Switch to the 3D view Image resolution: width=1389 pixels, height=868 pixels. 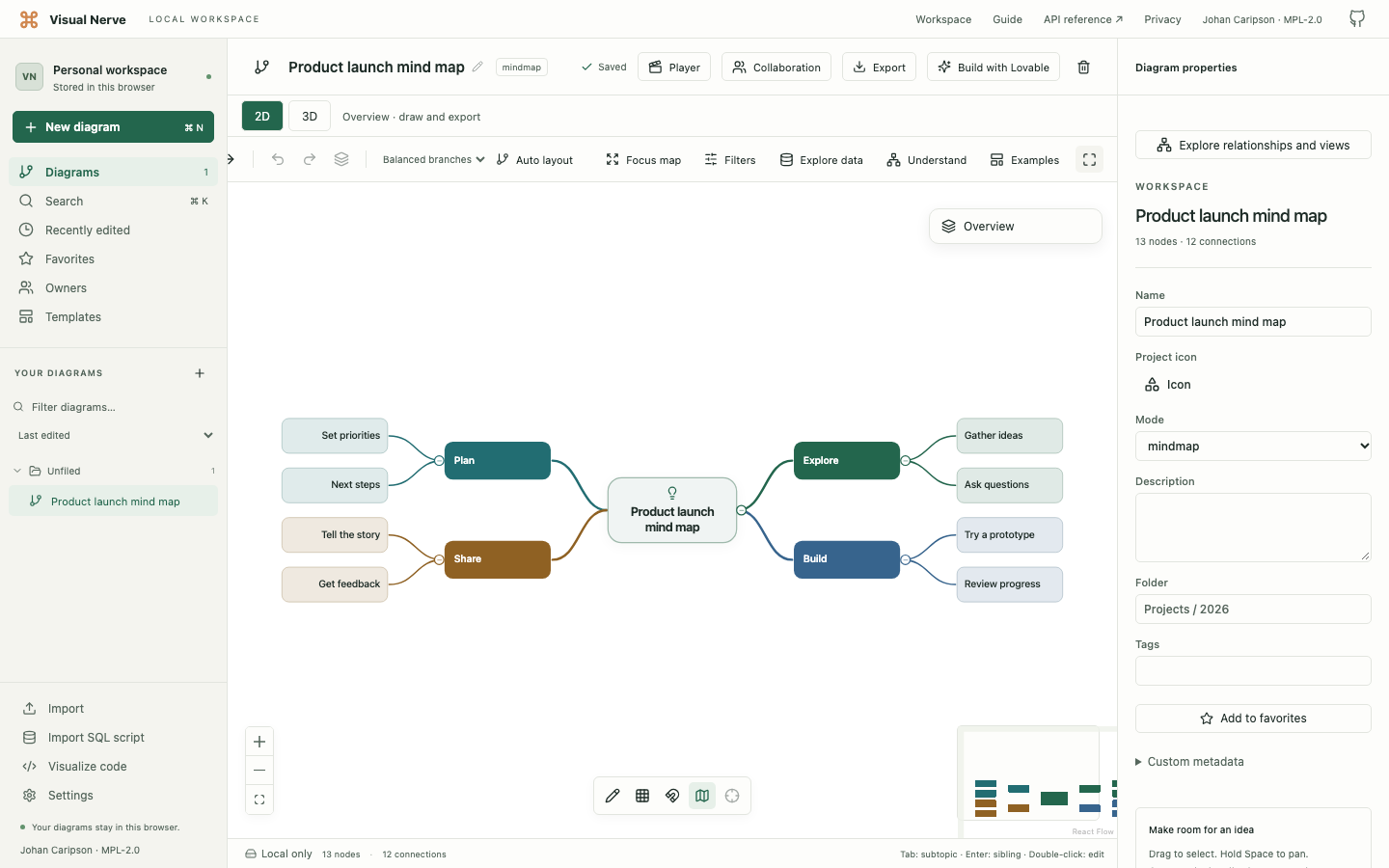[x=310, y=116]
